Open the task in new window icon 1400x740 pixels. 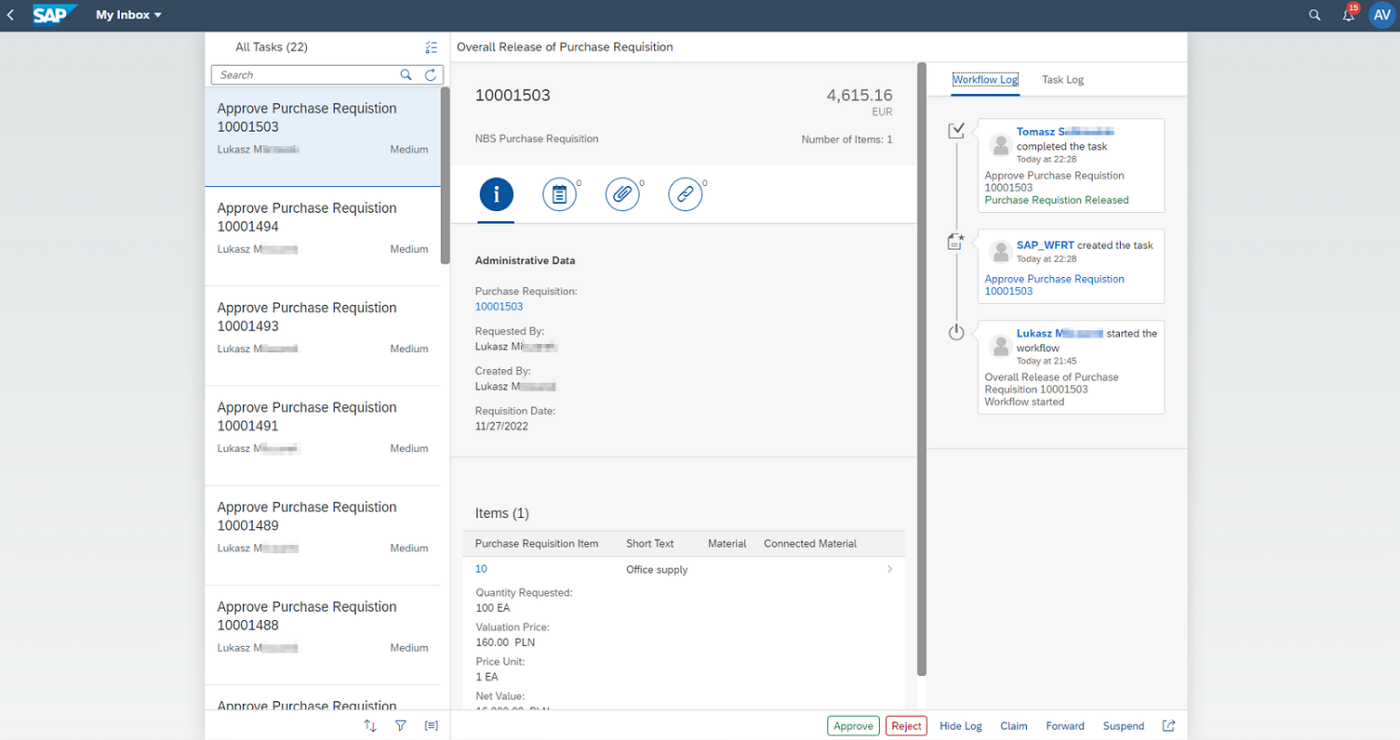[1168, 726]
